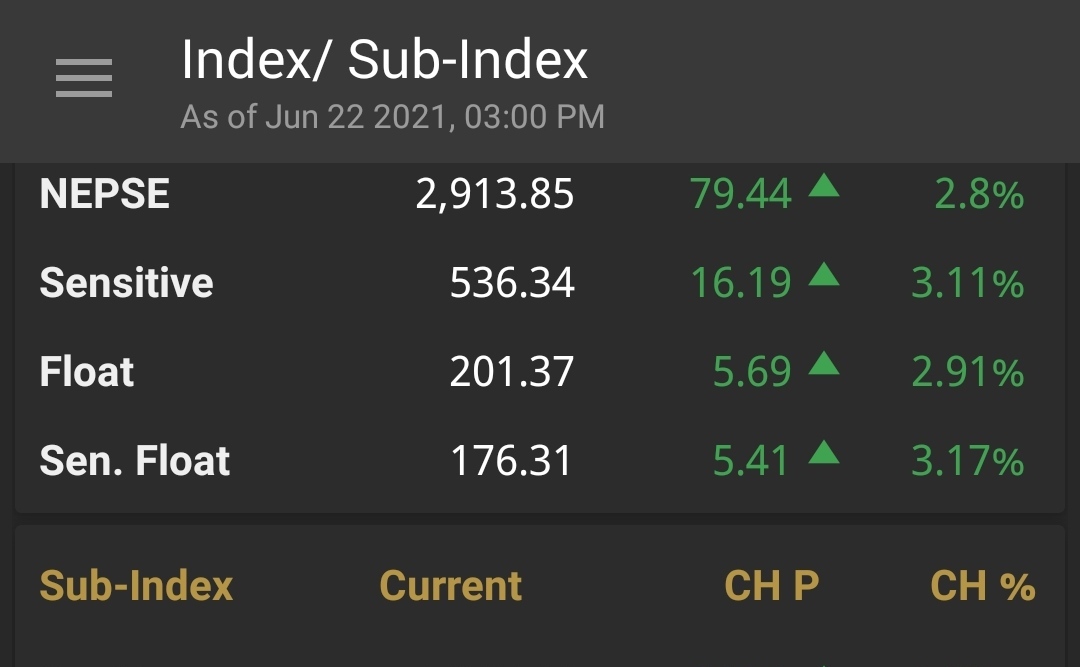This screenshot has height=667, width=1080.
Task: Tap the Index/ Sub-Index page title
Action: point(384,60)
